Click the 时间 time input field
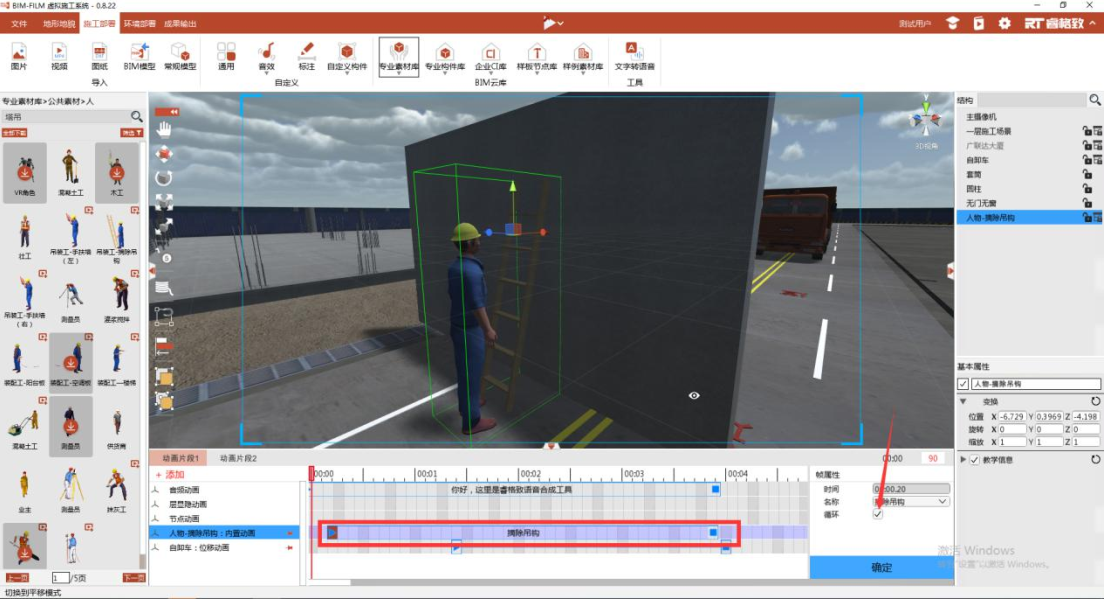 (x=911, y=489)
